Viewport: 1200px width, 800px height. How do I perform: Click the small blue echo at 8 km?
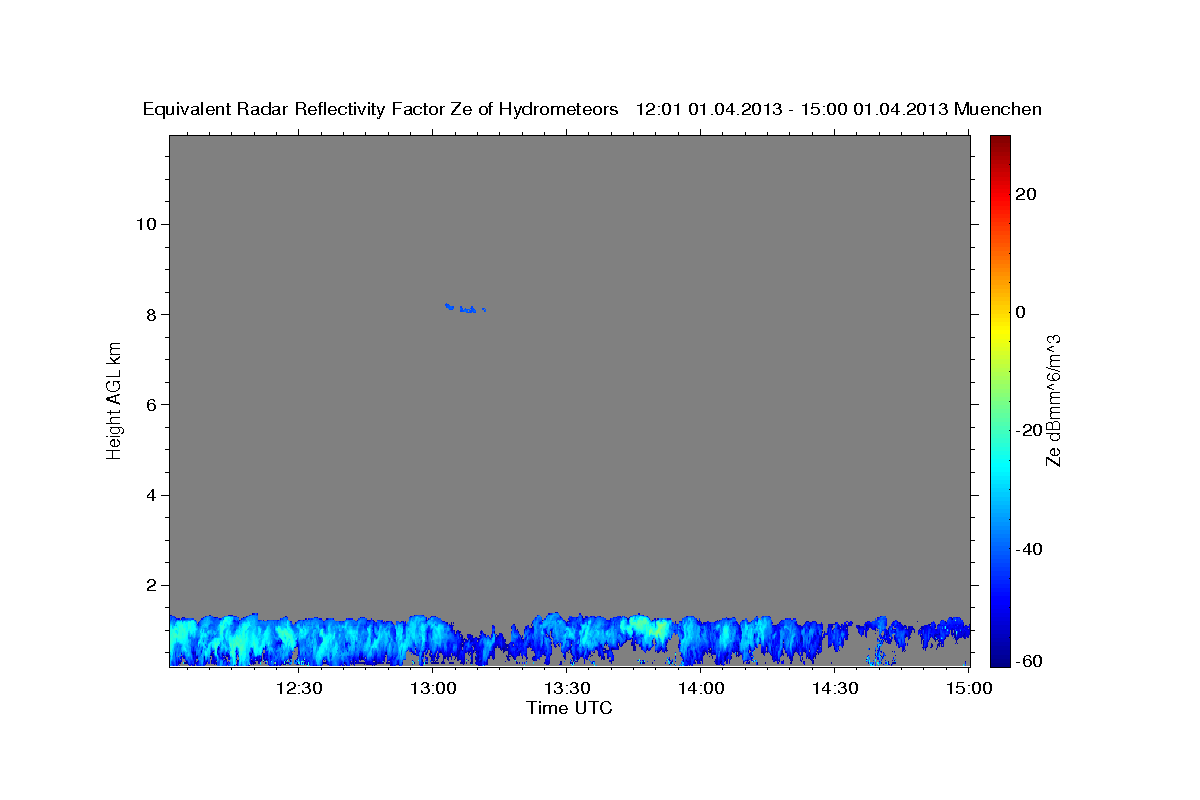point(464,308)
